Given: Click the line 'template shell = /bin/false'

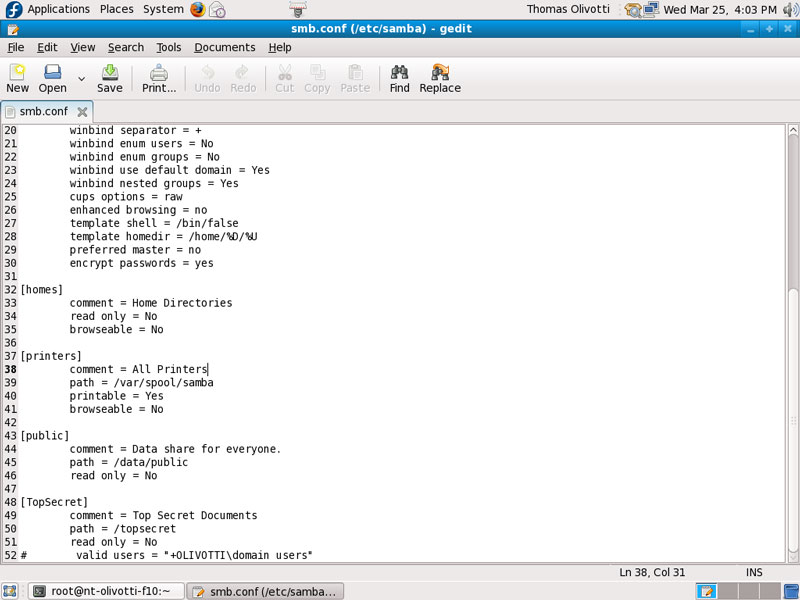Looking at the screenshot, I should coord(154,223).
